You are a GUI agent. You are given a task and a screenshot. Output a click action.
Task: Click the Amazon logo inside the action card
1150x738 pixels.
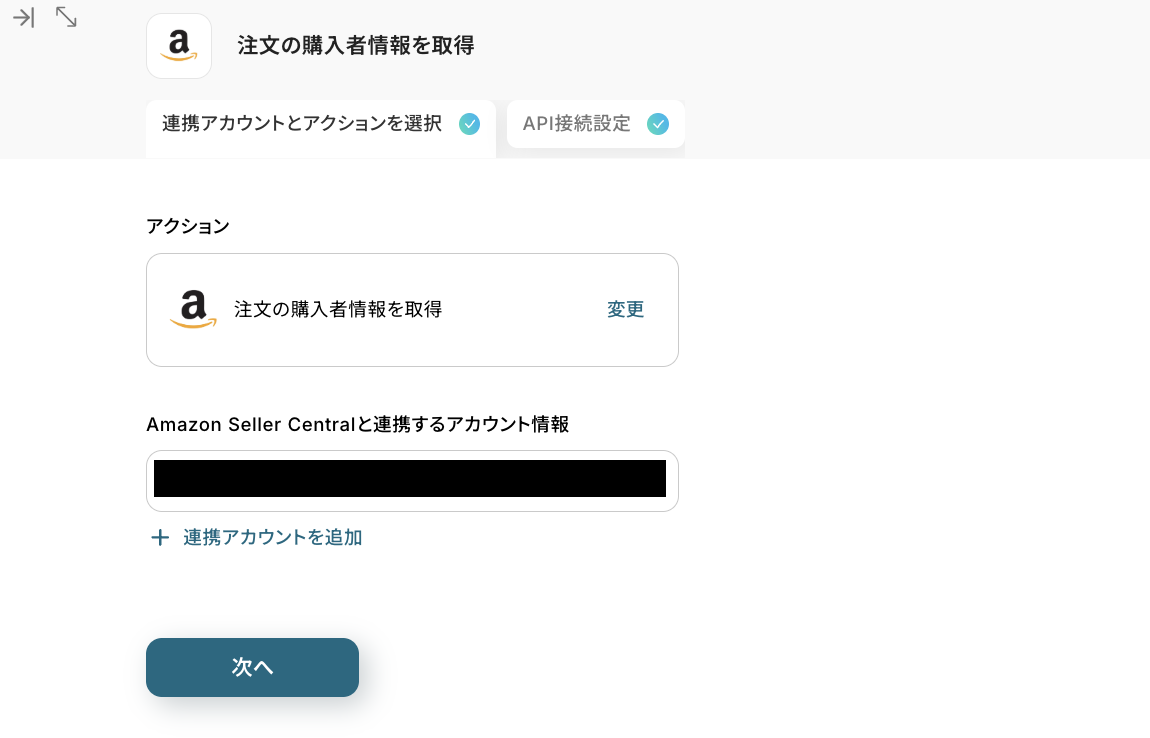(x=193, y=309)
